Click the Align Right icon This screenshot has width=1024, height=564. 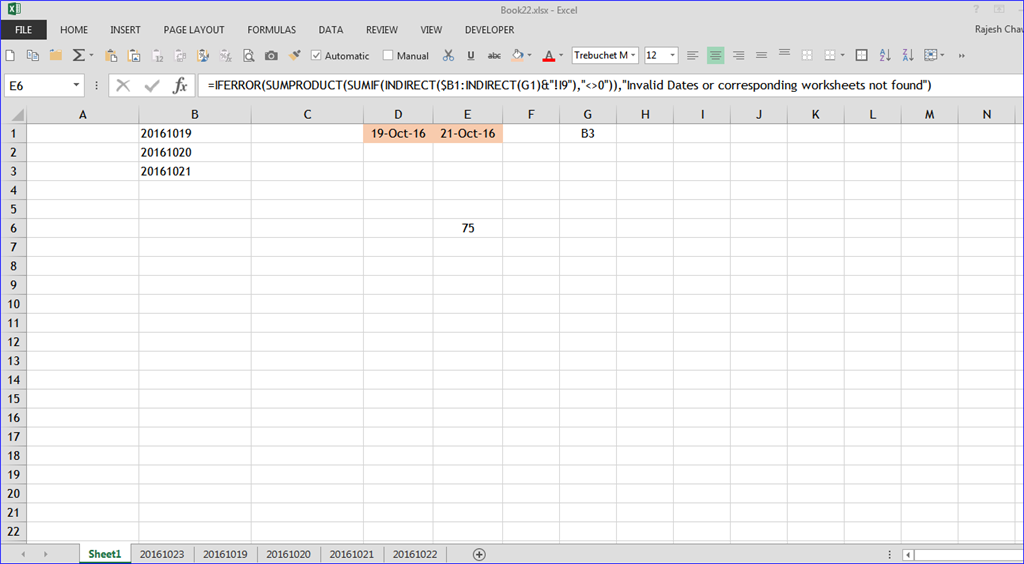tap(739, 55)
